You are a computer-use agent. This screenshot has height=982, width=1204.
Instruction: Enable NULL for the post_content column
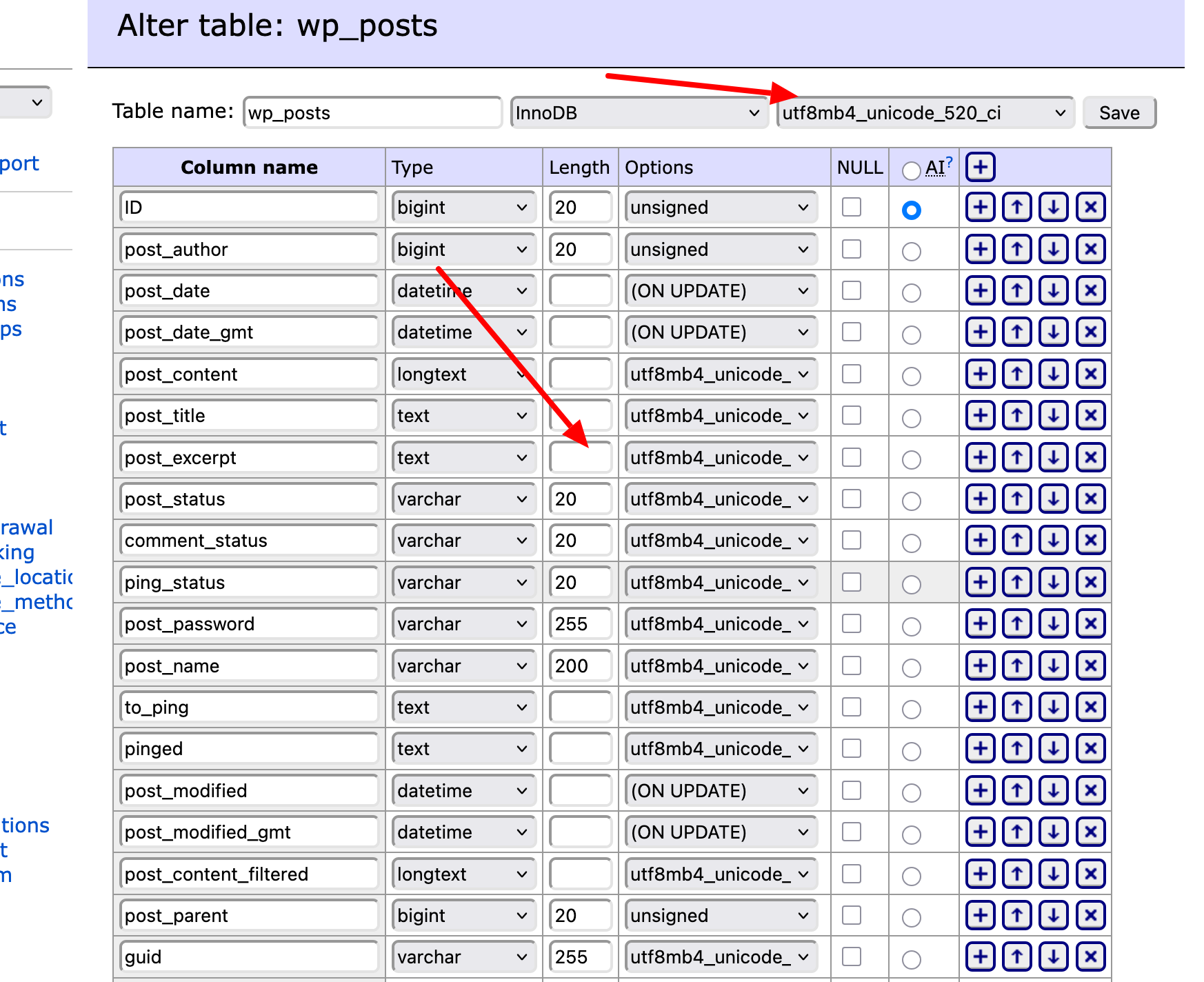(x=852, y=374)
